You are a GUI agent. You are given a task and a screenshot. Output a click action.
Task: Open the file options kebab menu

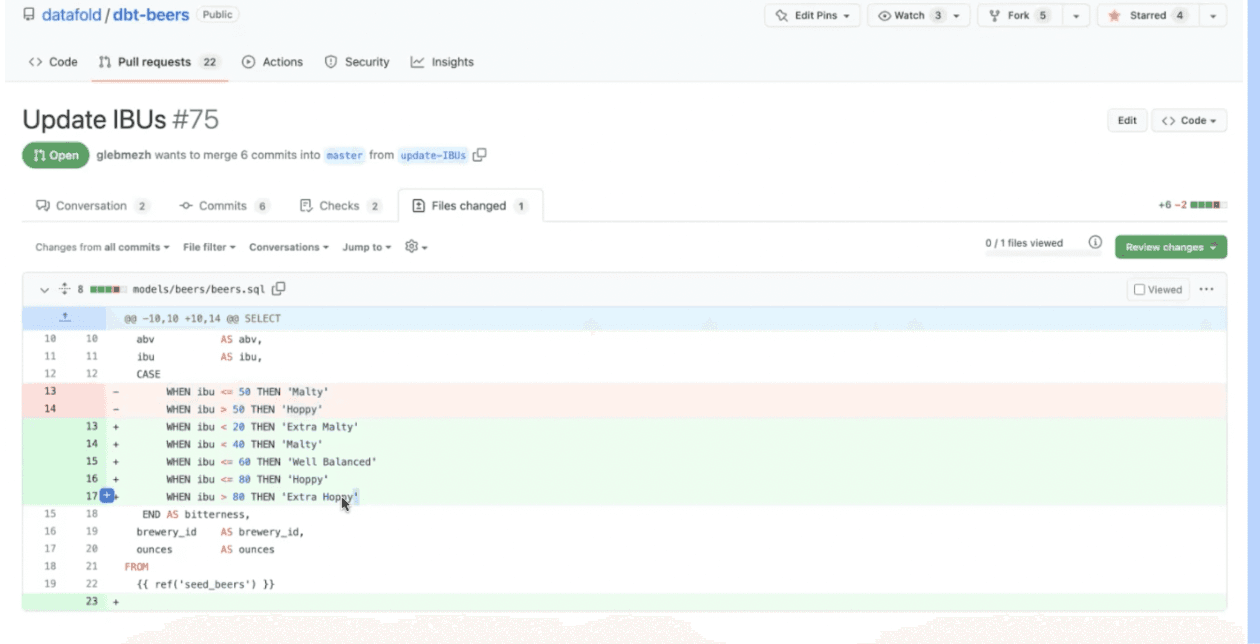pyautogui.click(x=1207, y=289)
